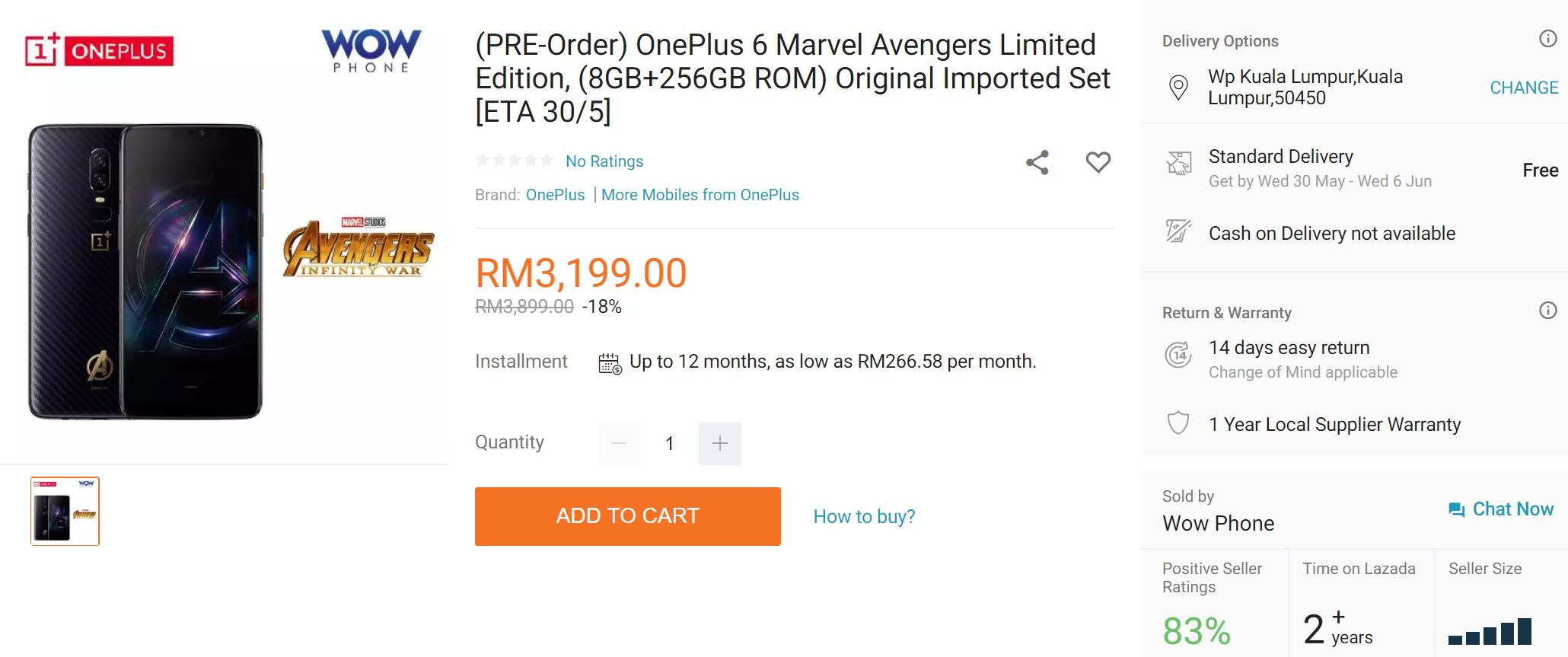This screenshot has height=657, width=1568.
Task: Open the OnePlus brand link
Action: click(556, 195)
